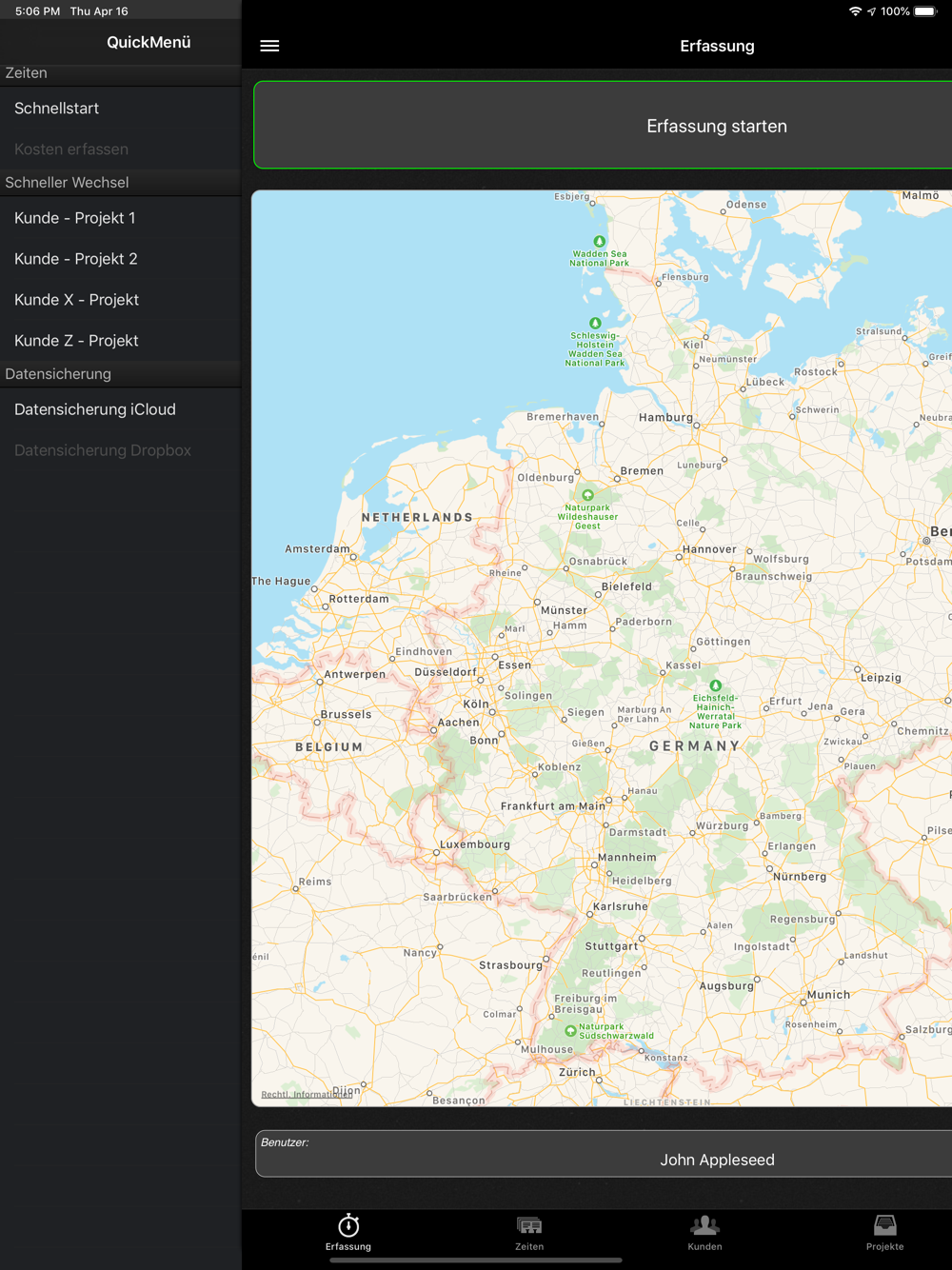
Task: Open the Rechtl. Informationen map link
Action: (x=306, y=1094)
